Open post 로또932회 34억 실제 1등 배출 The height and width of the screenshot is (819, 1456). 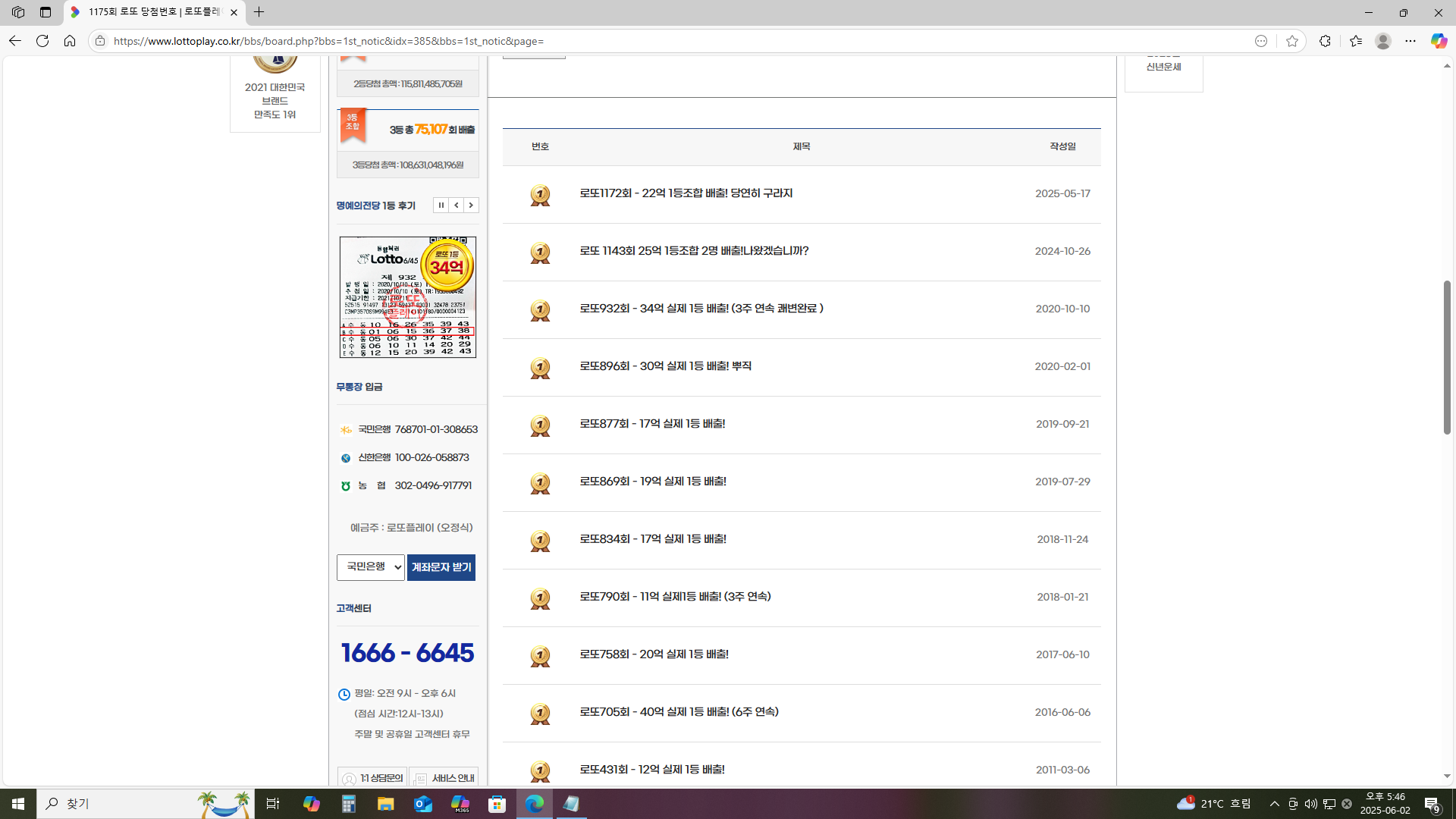(x=701, y=309)
